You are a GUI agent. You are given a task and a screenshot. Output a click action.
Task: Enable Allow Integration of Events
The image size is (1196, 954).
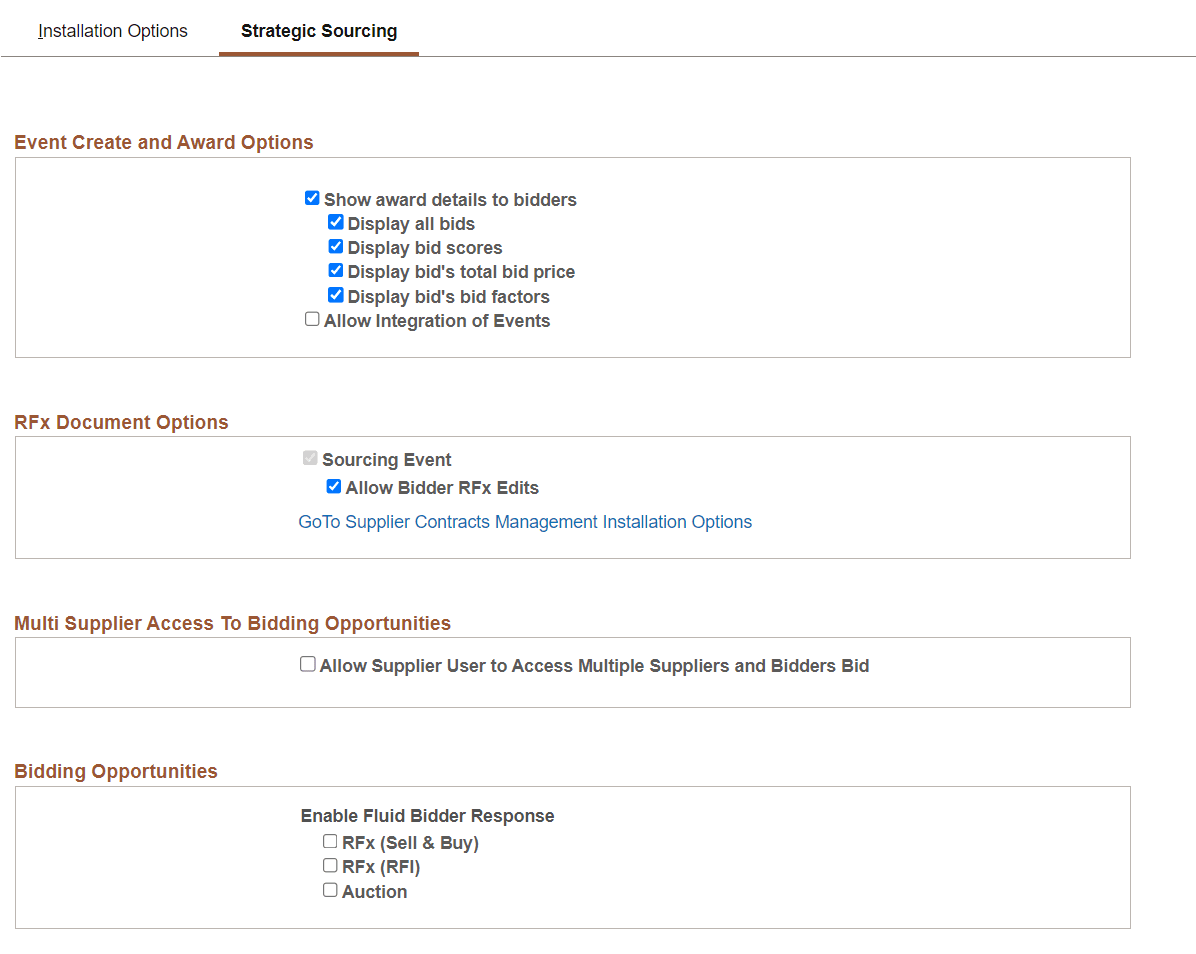(x=312, y=318)
